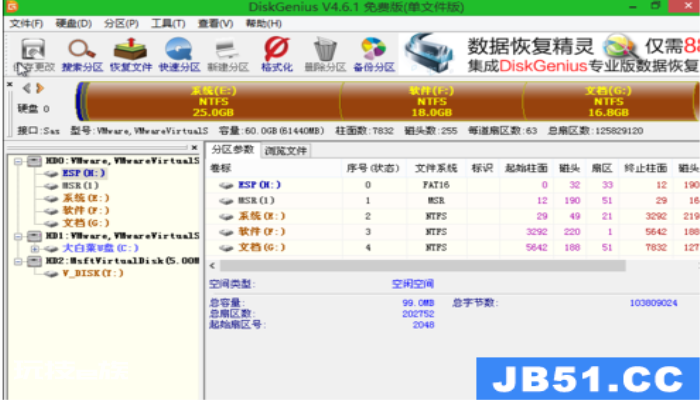Switch to the 分区参数 tab
The height and width of the screenshot is (400, 700).
(x=233, y=150)
